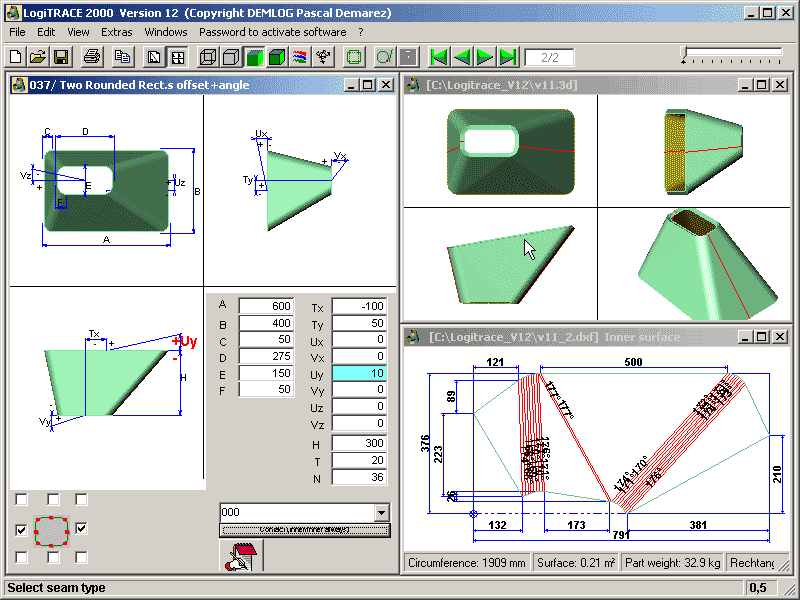Switch to wireframe cube display

point(208,57)
